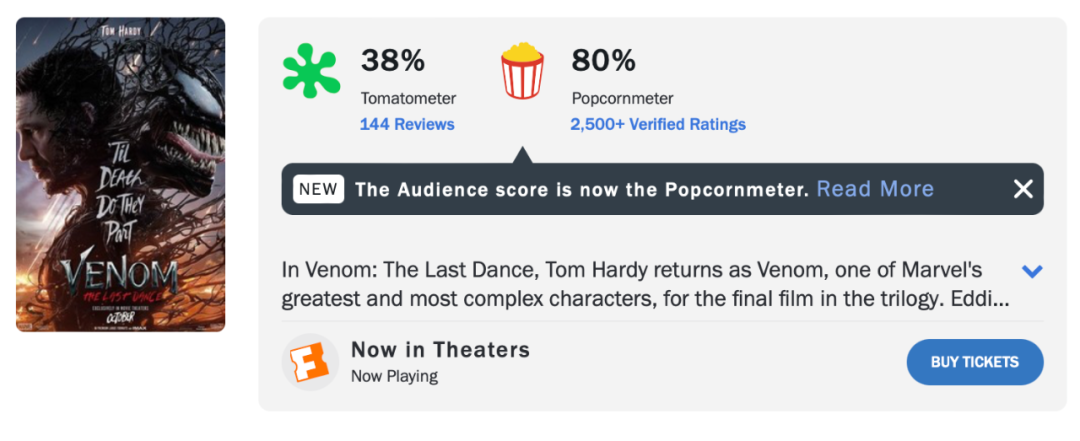Click the orange Fandango ticket icon
Viewport: 1080px width, 441px height.
click(309, 362)
